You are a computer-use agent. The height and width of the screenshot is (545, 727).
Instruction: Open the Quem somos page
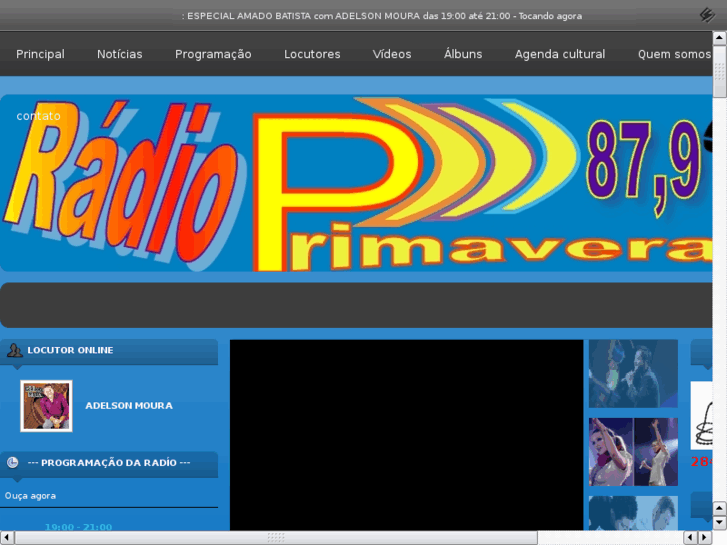click(674, 54)
